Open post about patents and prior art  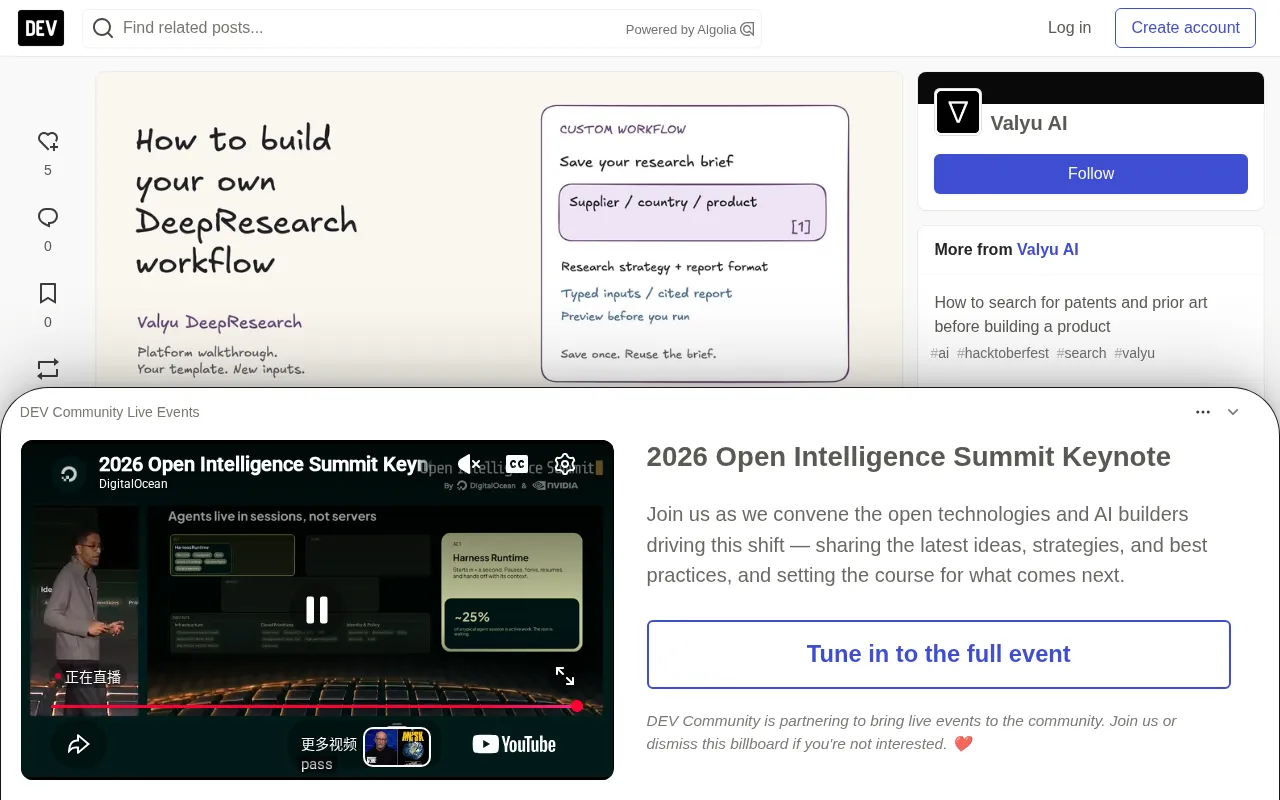click(x=1071, y=314)
